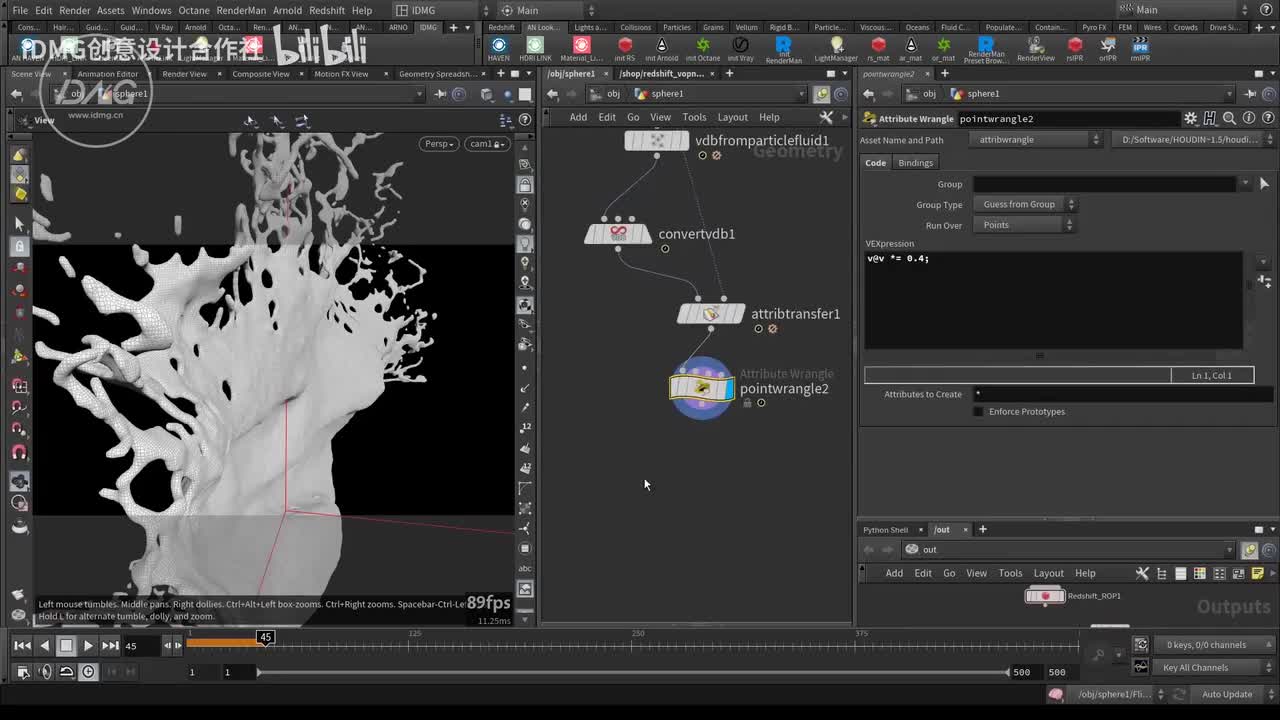Click the HDRI LINK shelf tool
This screenshot has width=1280, height=720.
535,47
